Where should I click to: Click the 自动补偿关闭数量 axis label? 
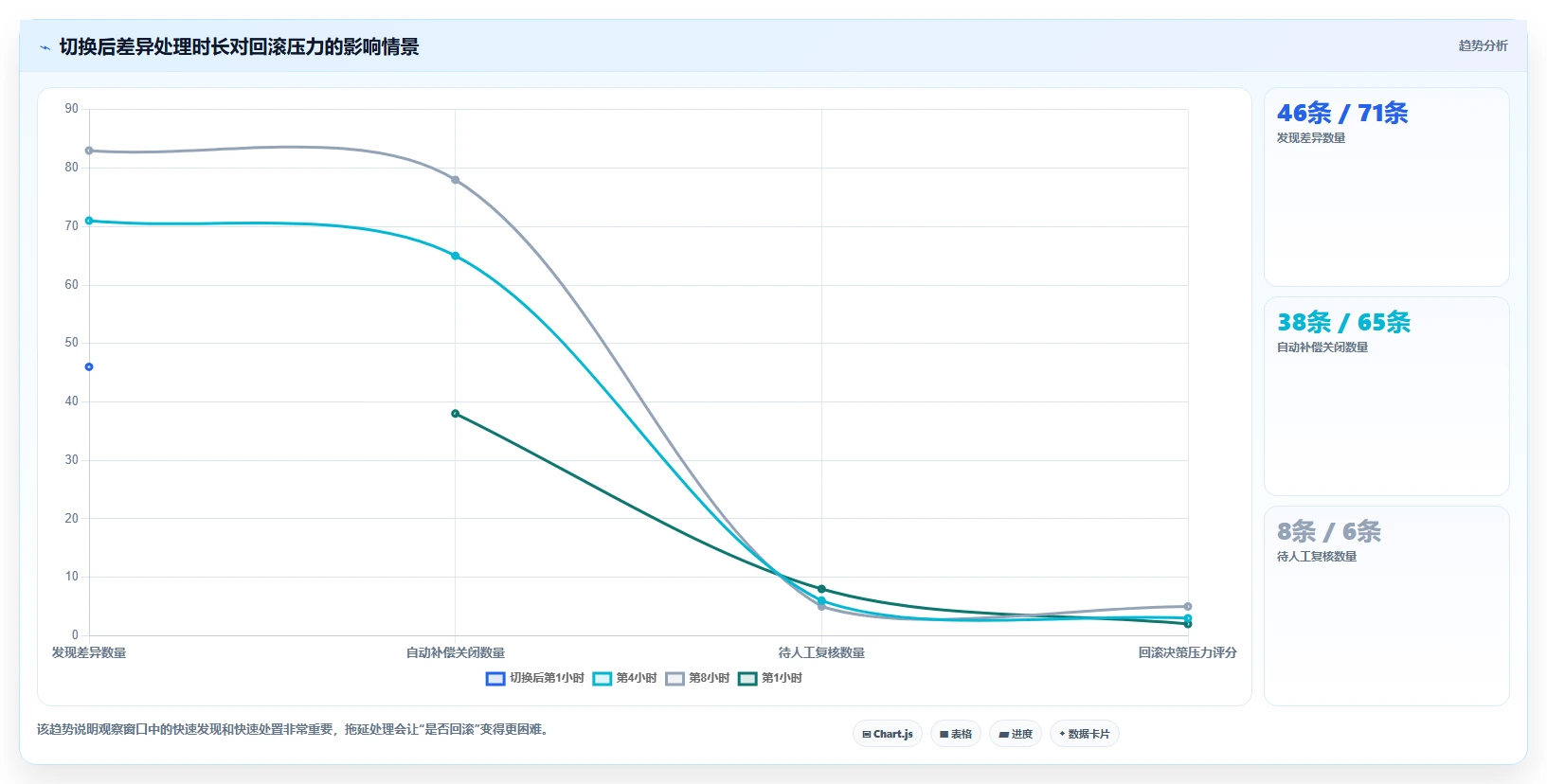(456, 652)
